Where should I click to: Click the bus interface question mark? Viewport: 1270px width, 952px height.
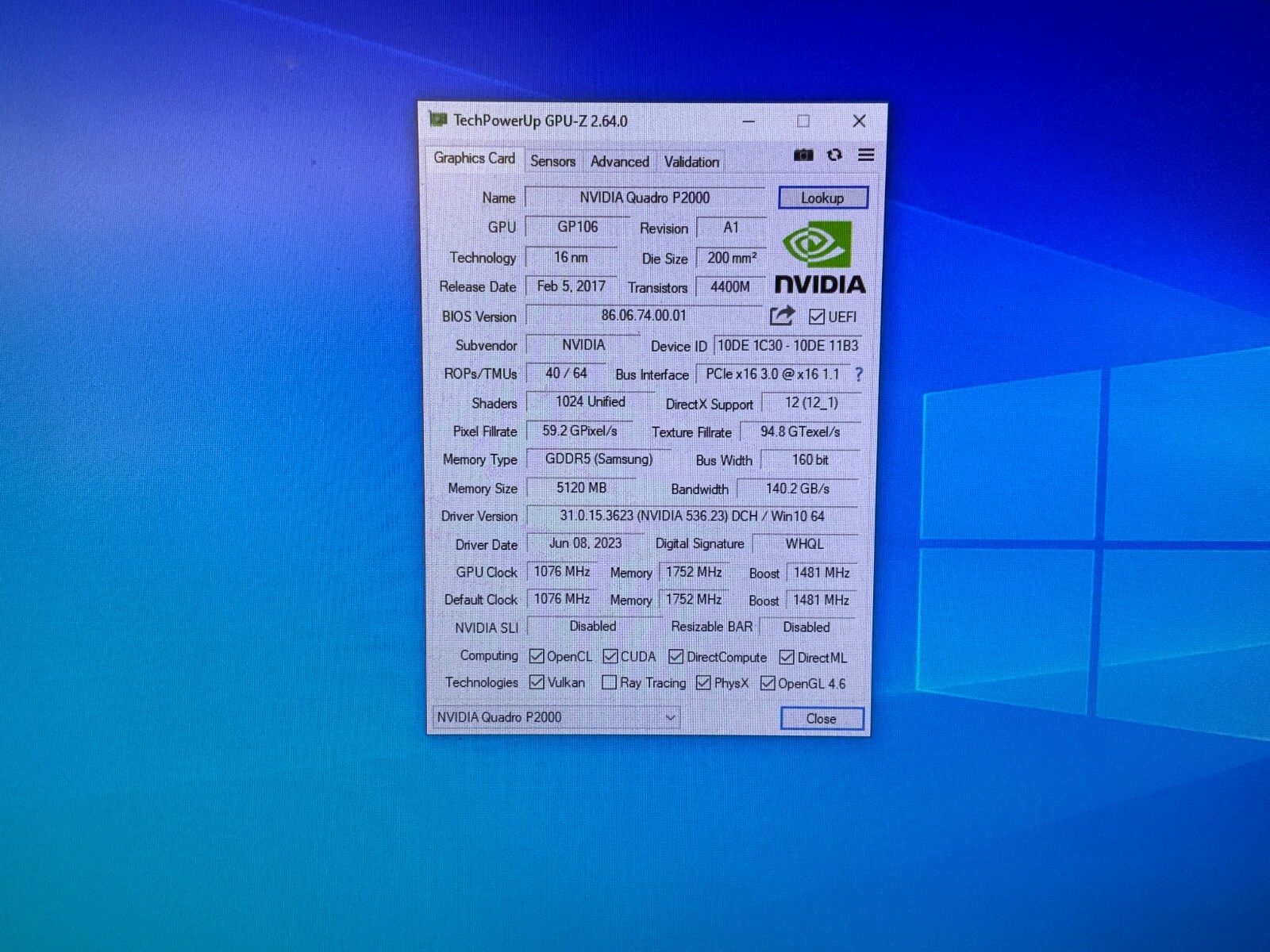tap(859, 374)
